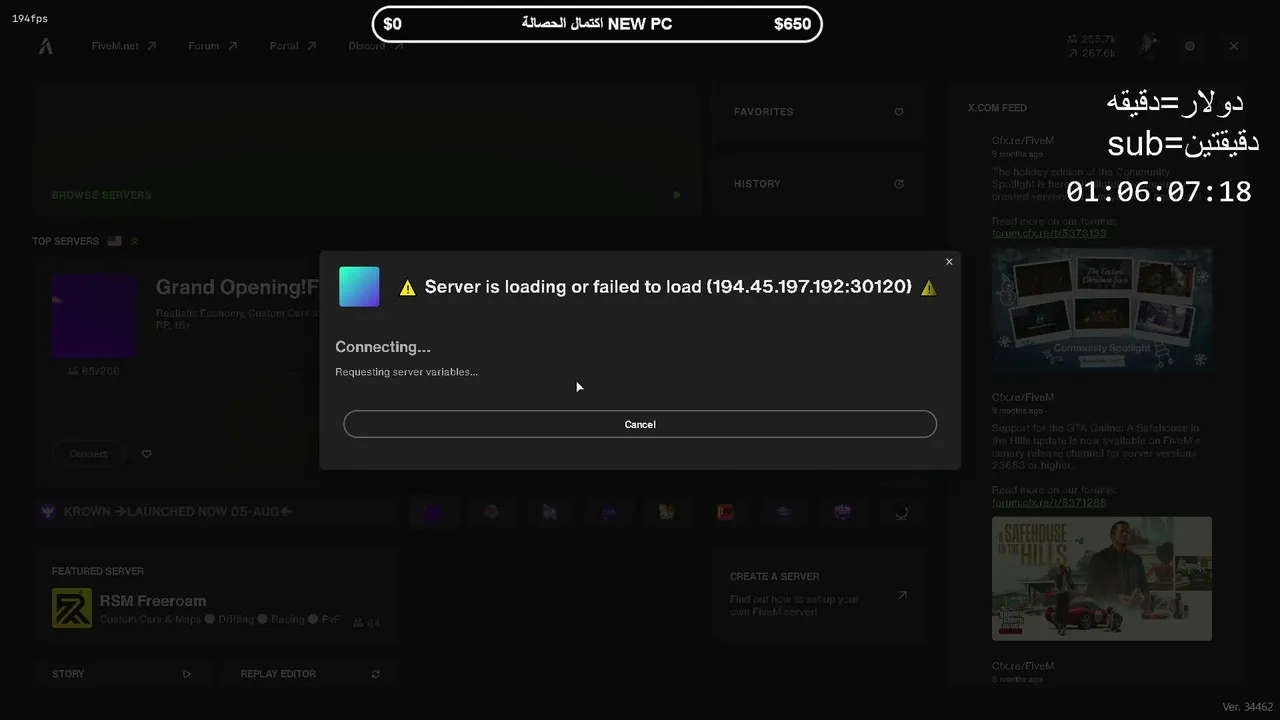The width and height of the screenshot is (1280, 720).
Task: Click the heart icon on the Favorites card
Action: 899,112
